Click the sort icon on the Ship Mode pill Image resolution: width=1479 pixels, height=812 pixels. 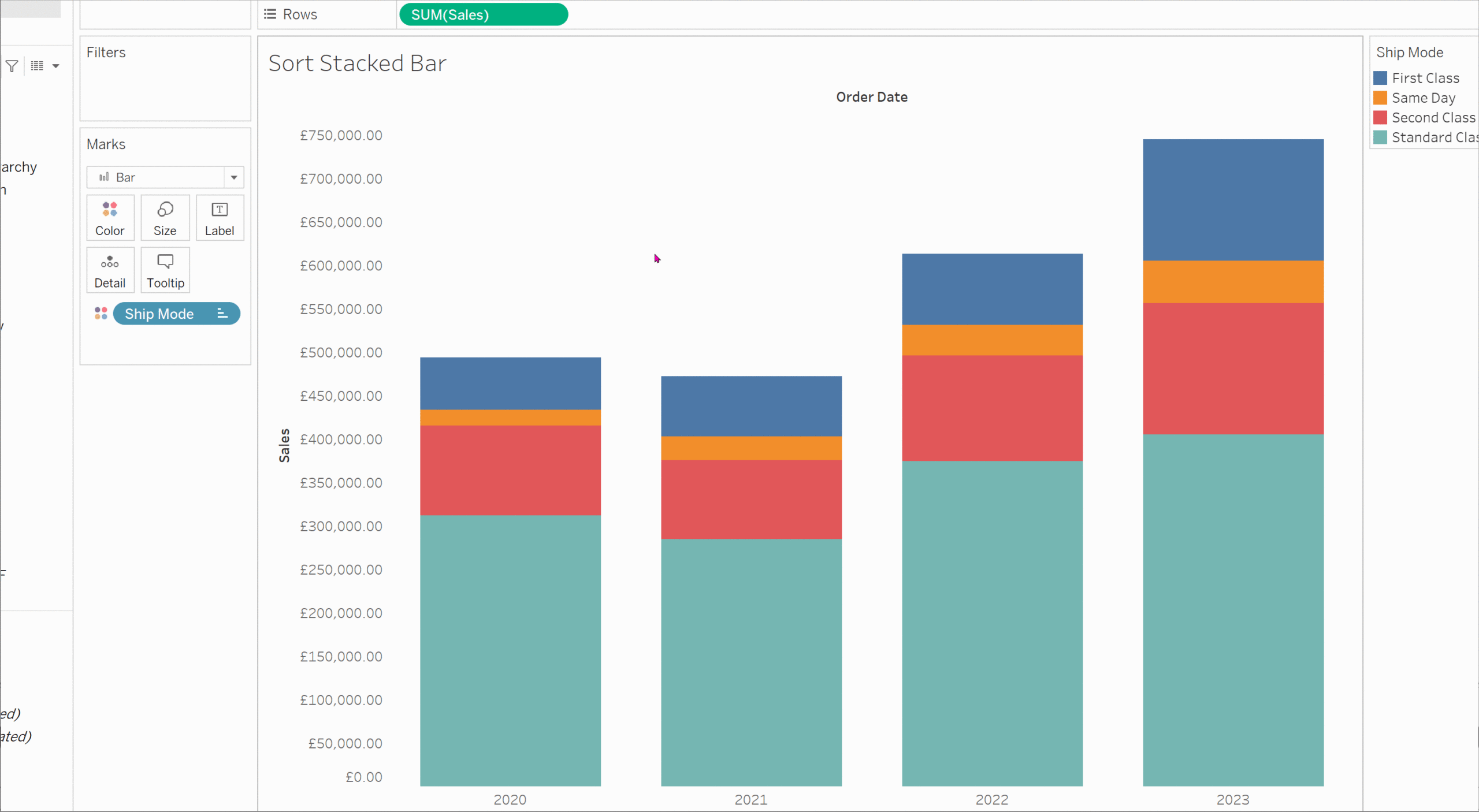(222, 314)
